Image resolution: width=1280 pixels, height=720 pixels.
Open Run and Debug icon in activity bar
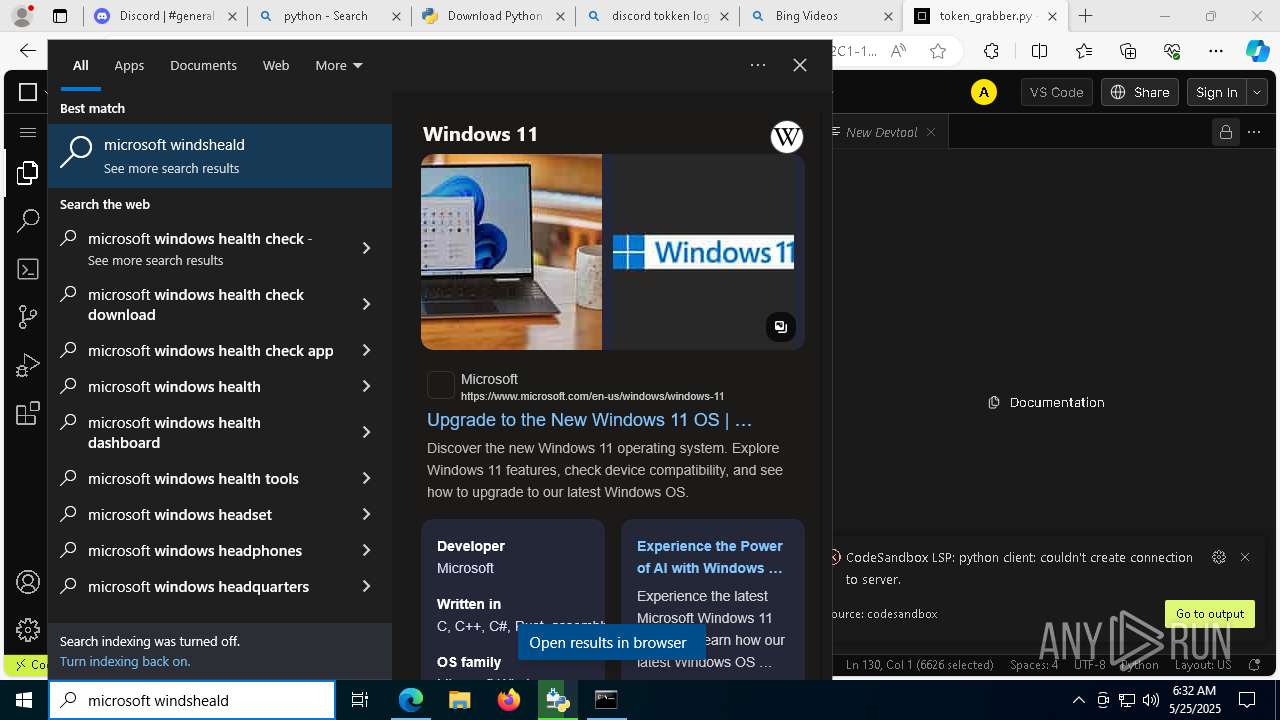[x=27, y=365]
